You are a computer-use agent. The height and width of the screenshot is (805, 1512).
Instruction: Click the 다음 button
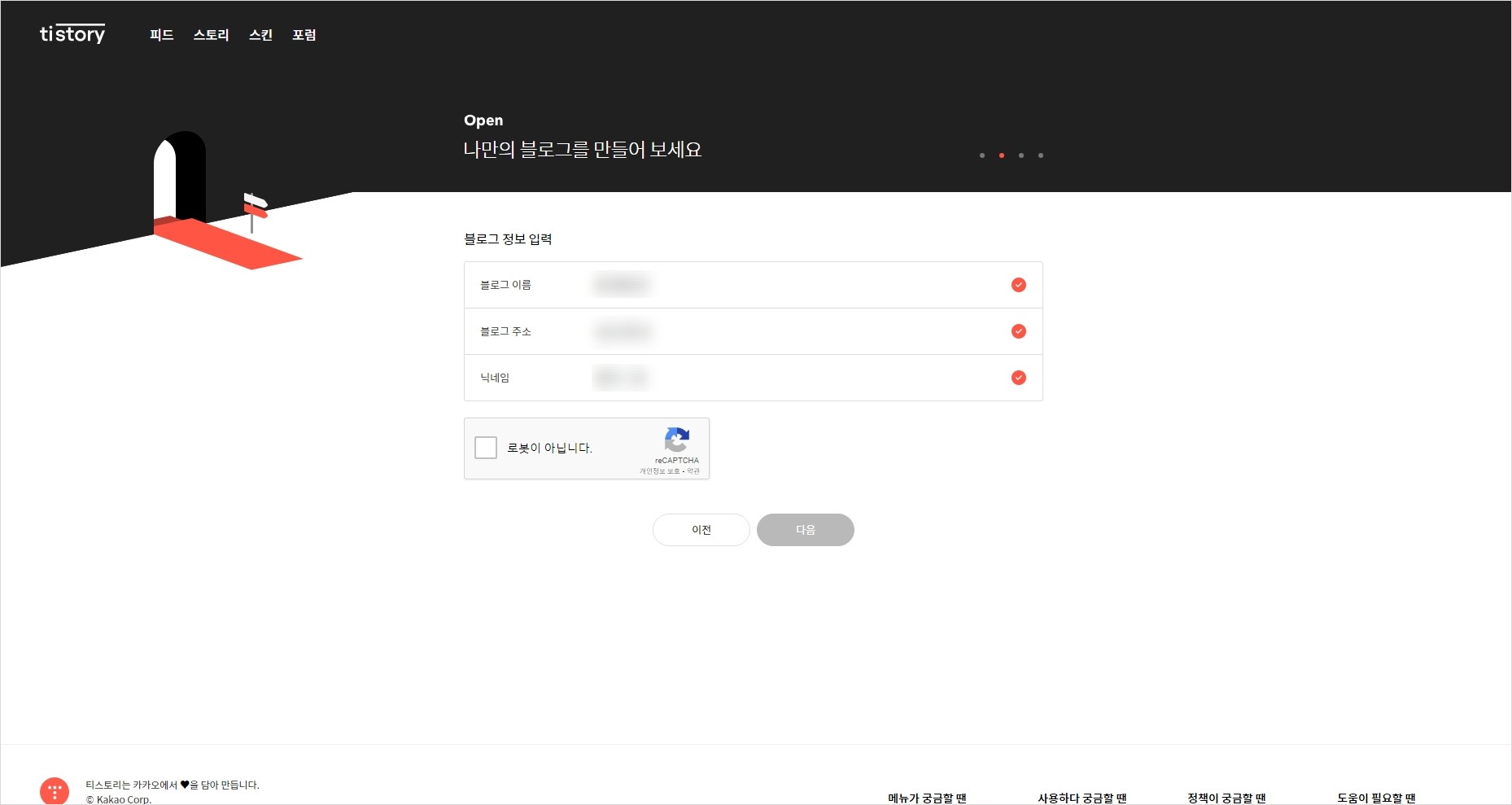[806, 530]
